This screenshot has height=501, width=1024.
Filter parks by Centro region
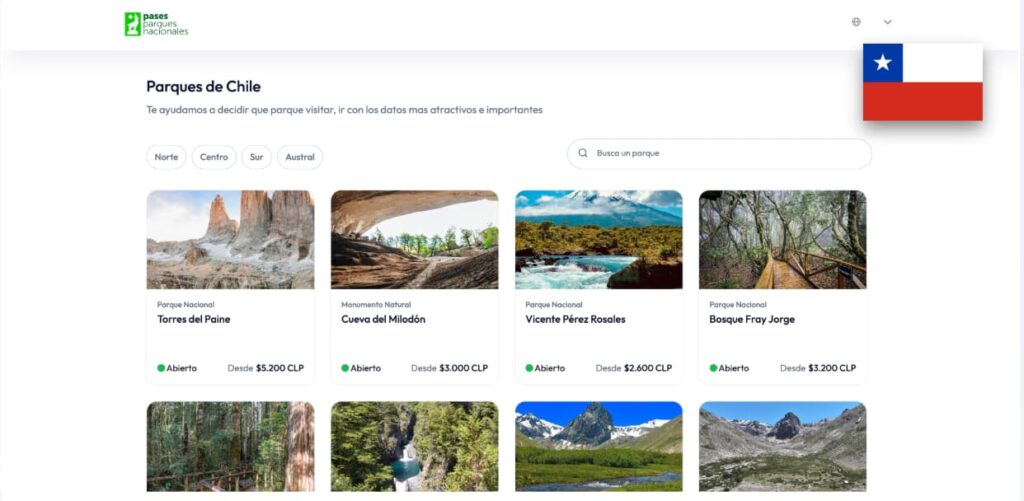pos(214,157)
